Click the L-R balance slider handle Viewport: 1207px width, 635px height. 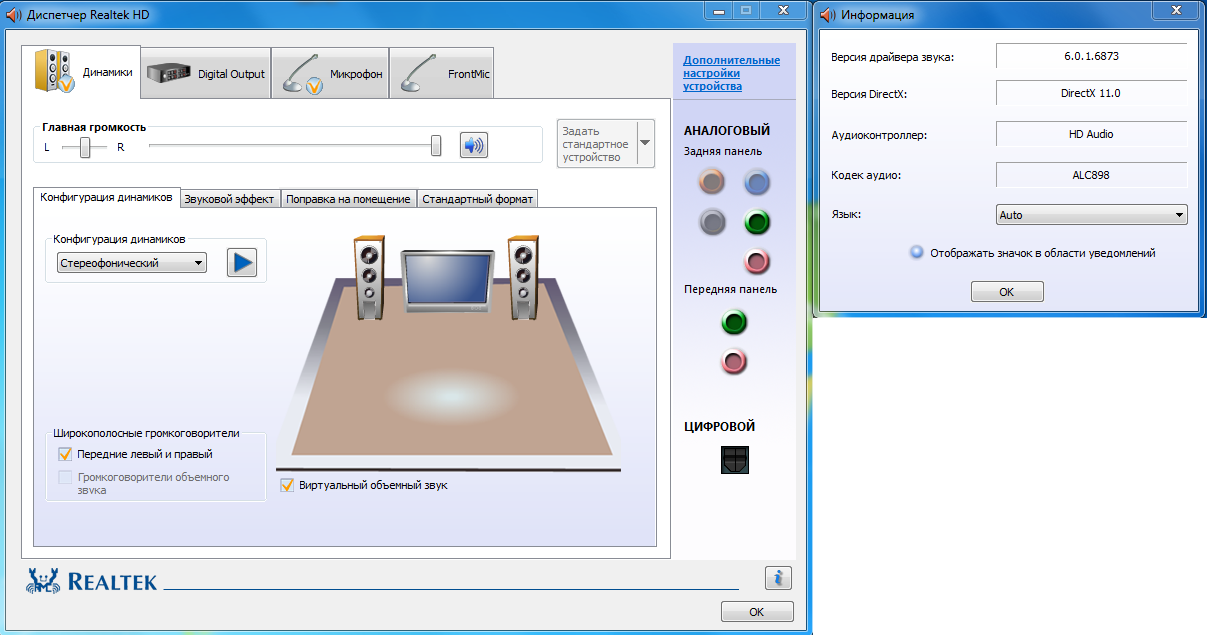(86, 147)
